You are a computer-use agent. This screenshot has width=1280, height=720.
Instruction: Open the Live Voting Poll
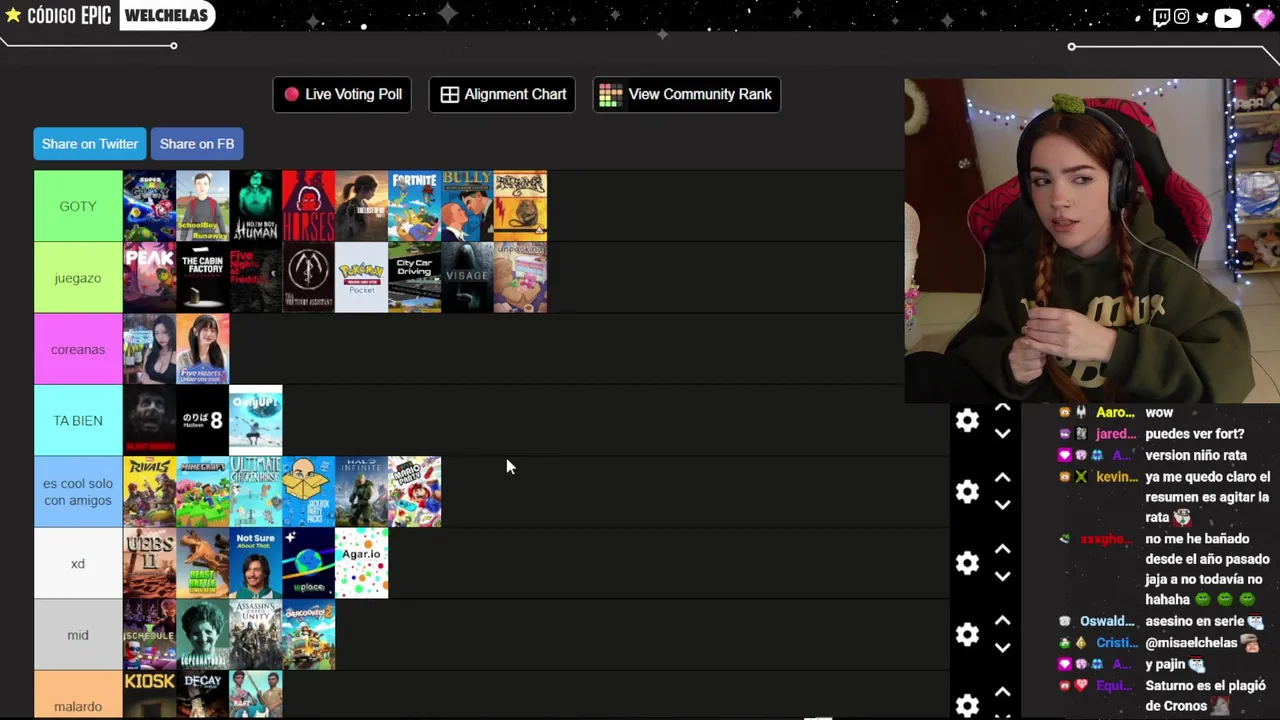[342, 94]
